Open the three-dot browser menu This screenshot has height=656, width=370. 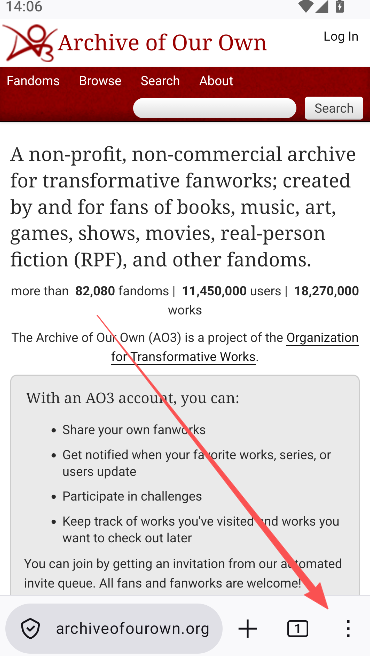(x=348, y=628)
